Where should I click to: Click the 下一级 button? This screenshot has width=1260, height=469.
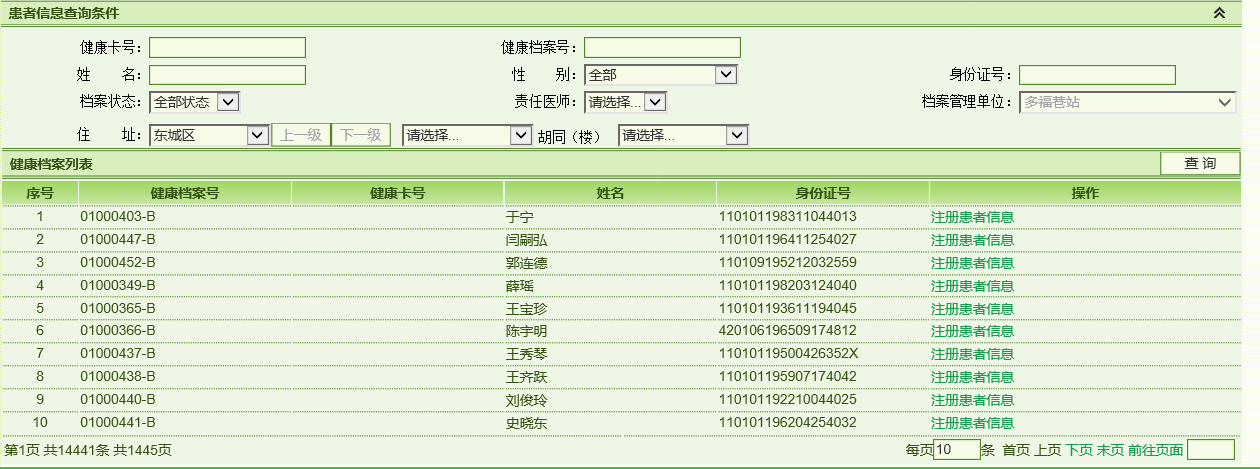(361, 135)
